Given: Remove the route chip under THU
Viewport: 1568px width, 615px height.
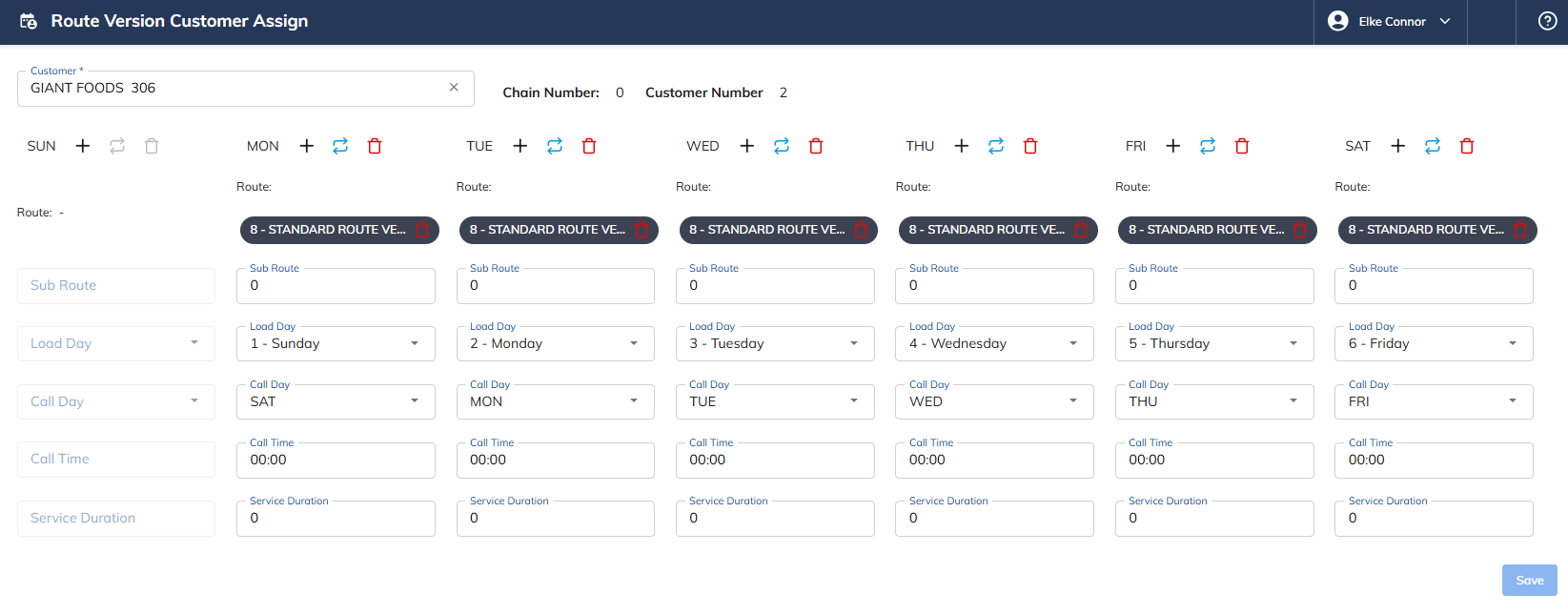Looking at the screenshot, I should coord(1081,230).
